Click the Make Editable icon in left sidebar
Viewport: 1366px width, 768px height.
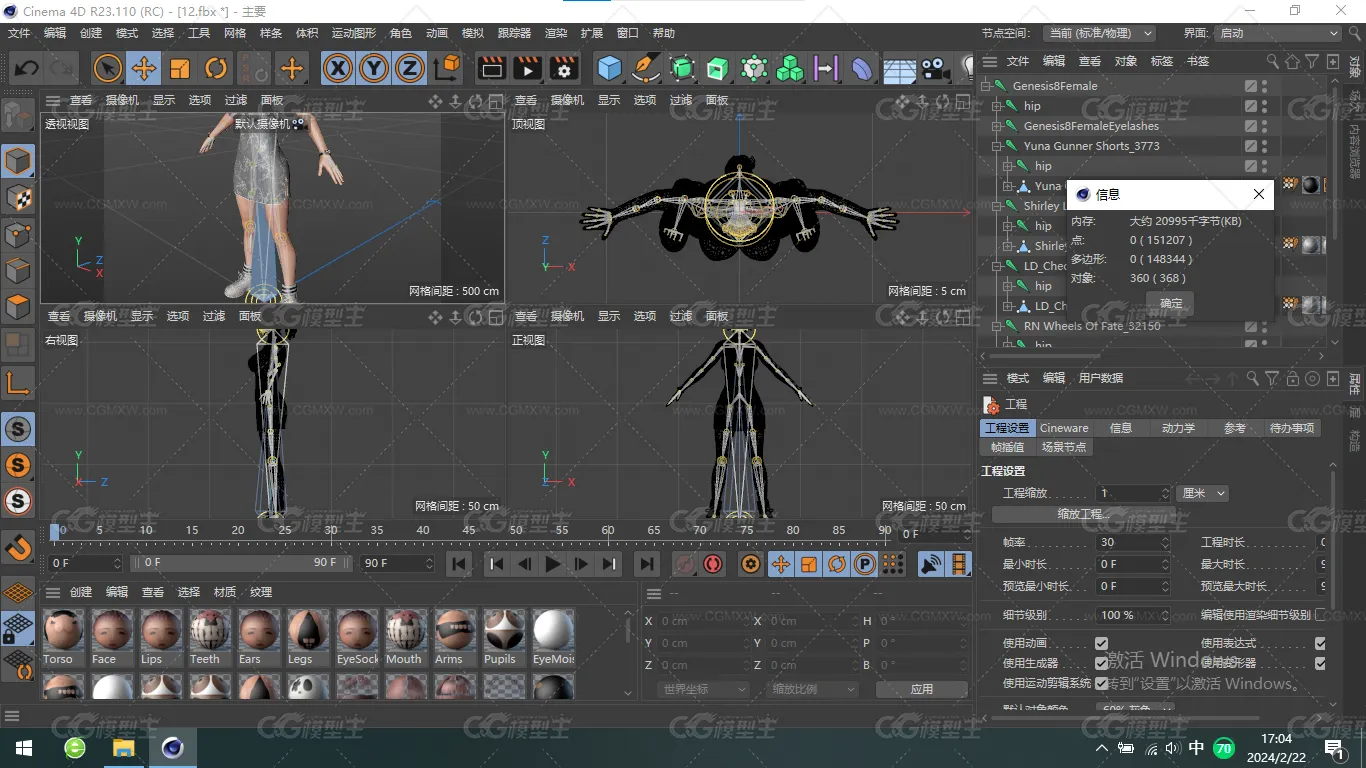(x=18, y=115)
